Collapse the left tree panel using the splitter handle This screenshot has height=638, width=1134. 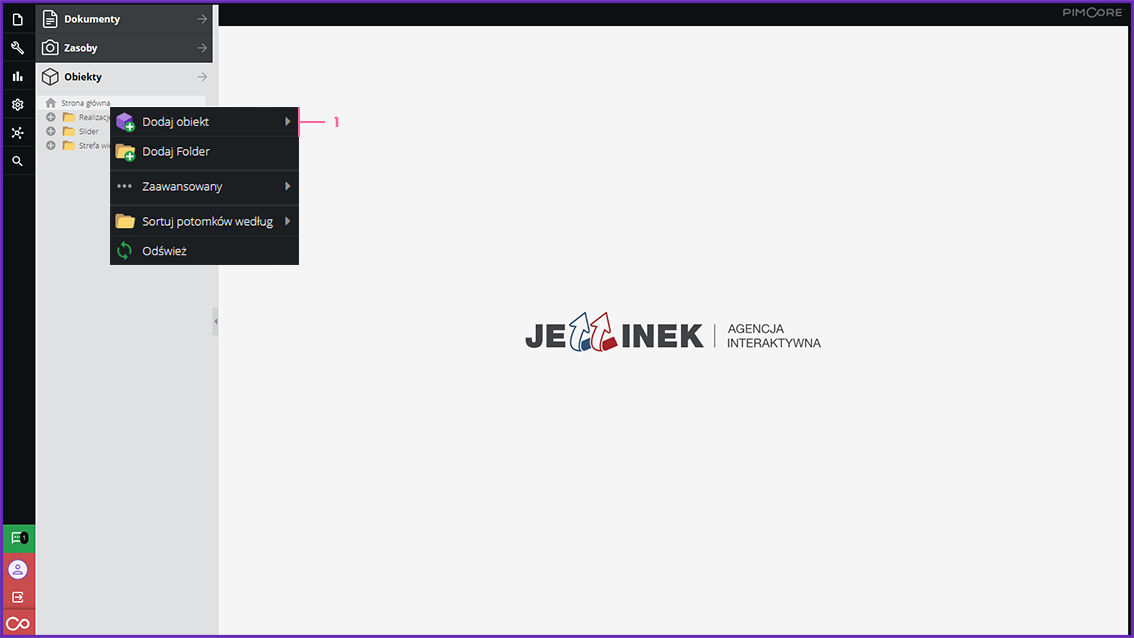(215, 321)
